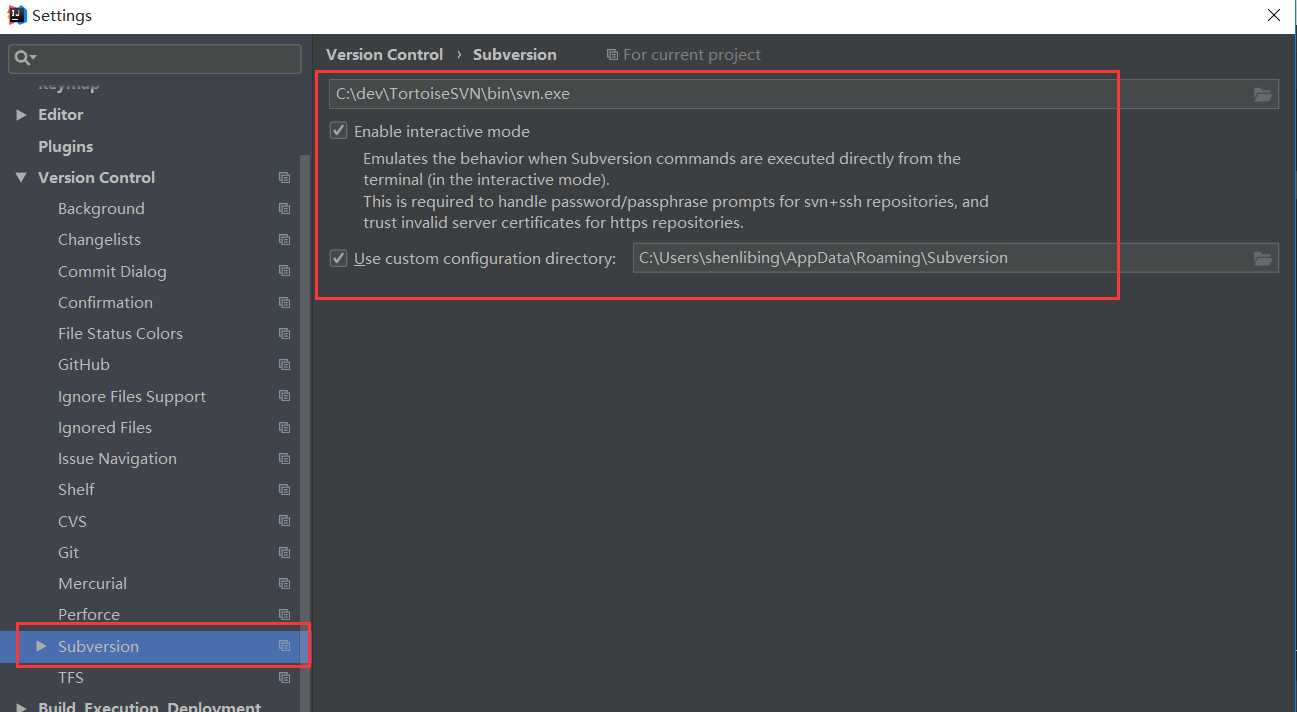Open the Changelists settings
The height and width of the screenshot is (712, 1297).
click(x=99, y=240)
